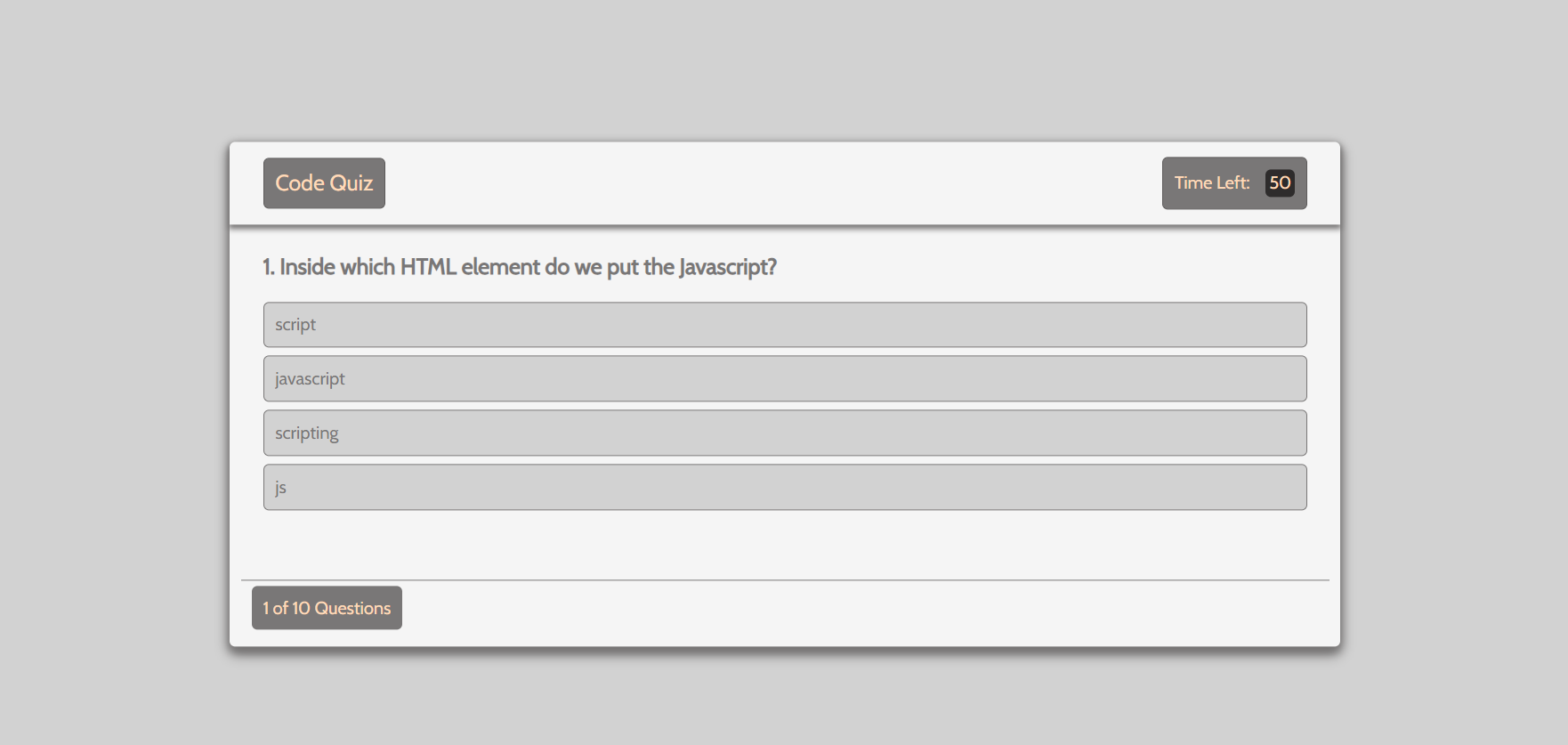Click the total "10" in question counter
This screenshot has height=745, width=1568.
[301, 609]
